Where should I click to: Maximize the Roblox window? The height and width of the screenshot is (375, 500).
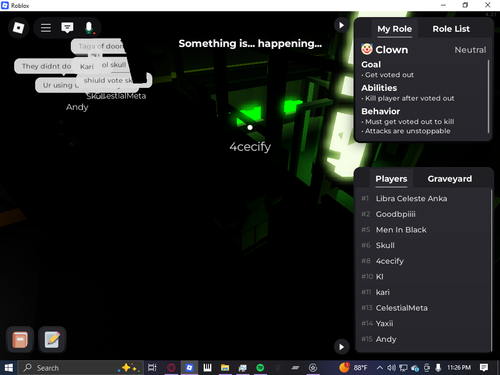[465, 5]
